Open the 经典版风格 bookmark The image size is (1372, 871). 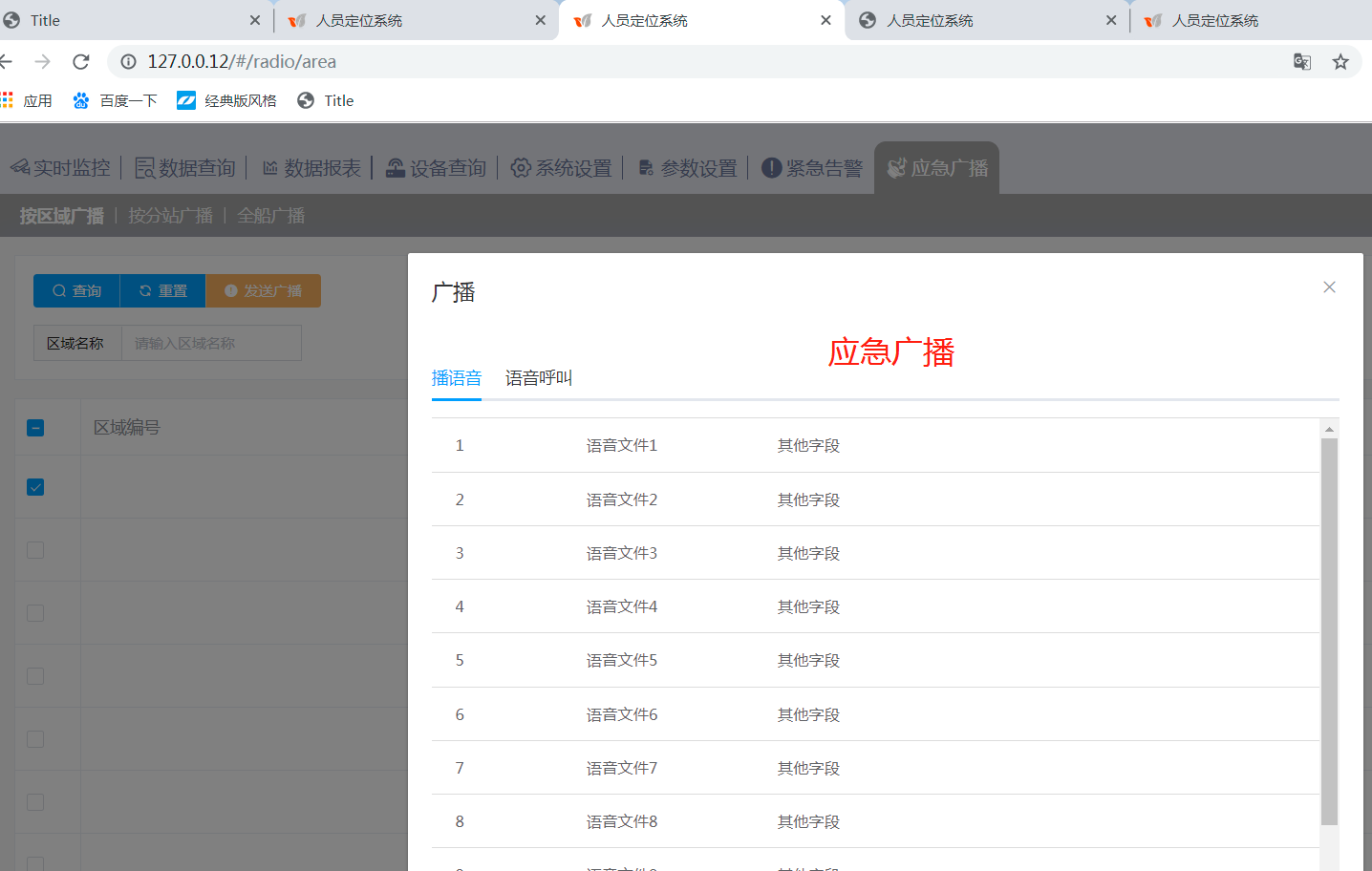(x=227, y=100)
